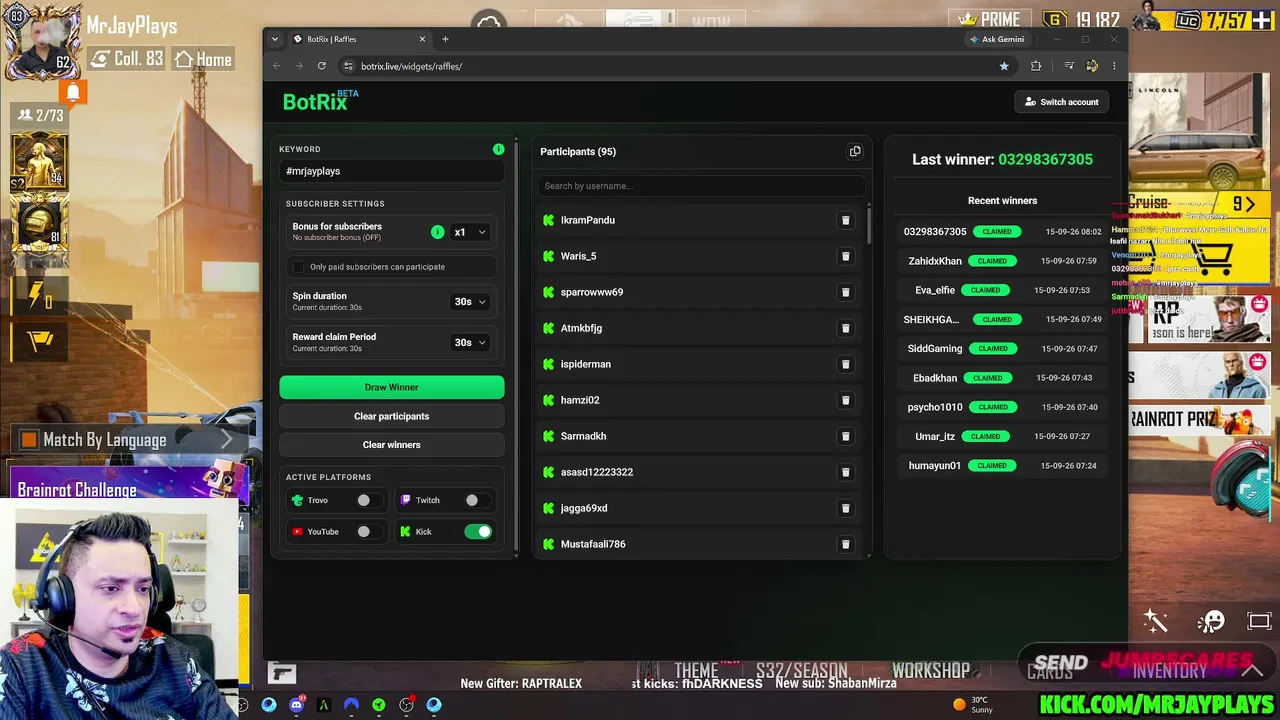Viewport: 1280px width, 720px height.
Task: Click the green keyword info icon
Action: pos(498,149)
